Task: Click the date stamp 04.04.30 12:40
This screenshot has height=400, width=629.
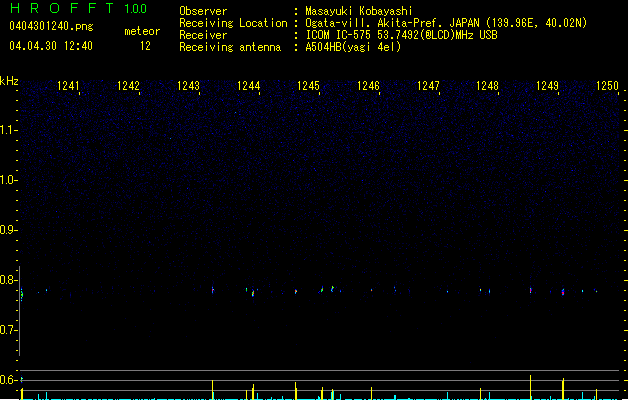Action: [51, 46]
